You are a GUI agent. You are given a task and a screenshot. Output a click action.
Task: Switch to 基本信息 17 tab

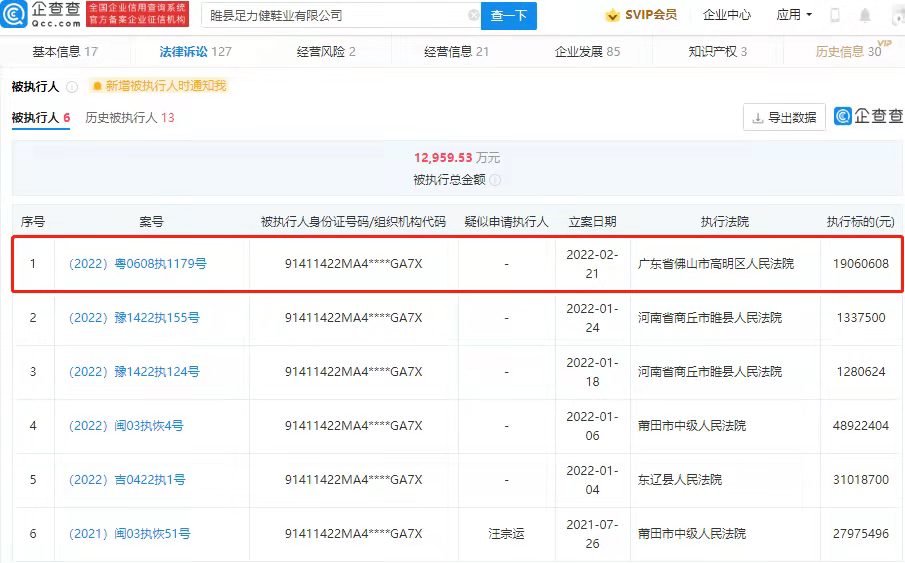tap(65, 52)
